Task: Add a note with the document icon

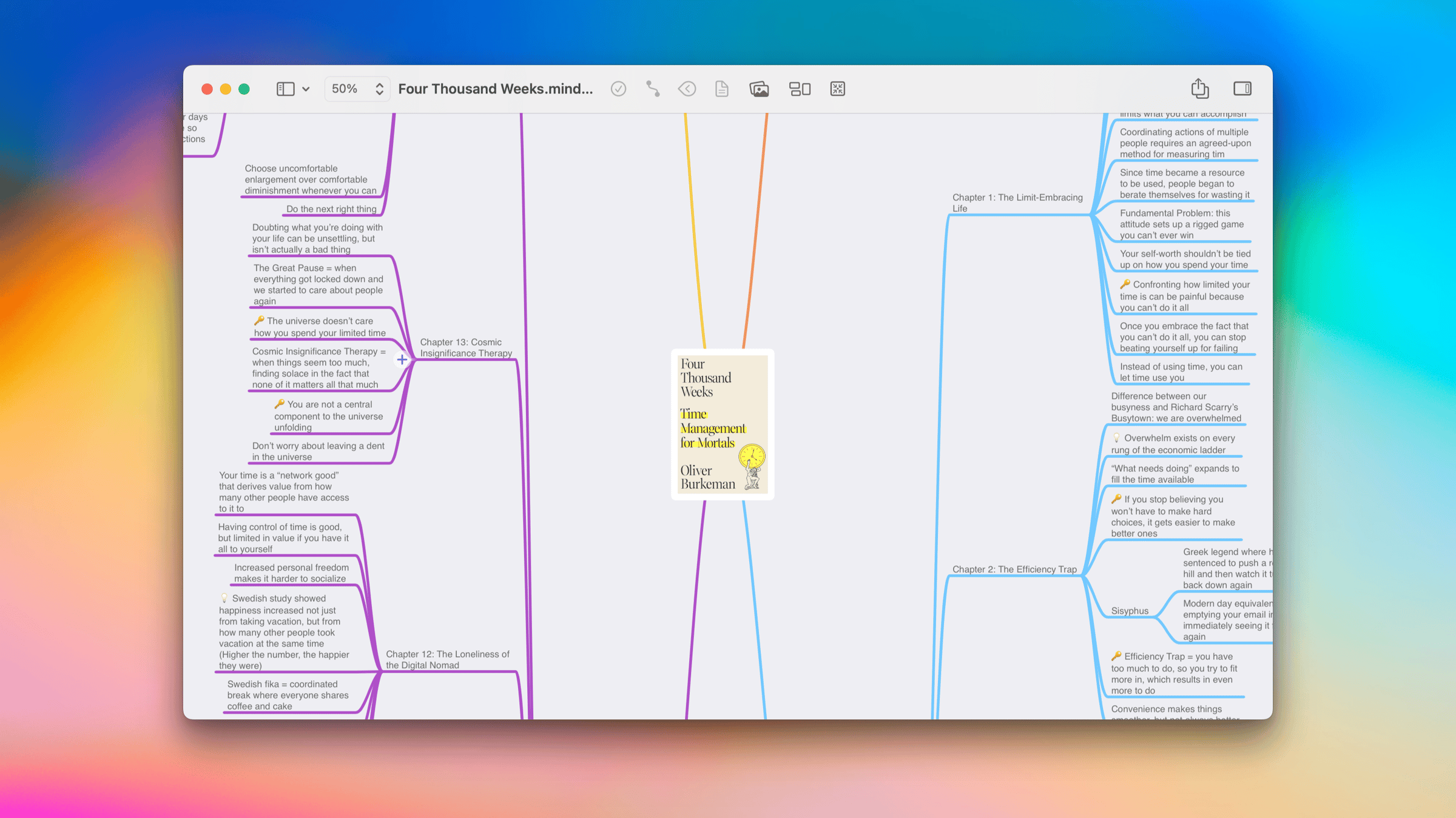Action: coord(721,89)
